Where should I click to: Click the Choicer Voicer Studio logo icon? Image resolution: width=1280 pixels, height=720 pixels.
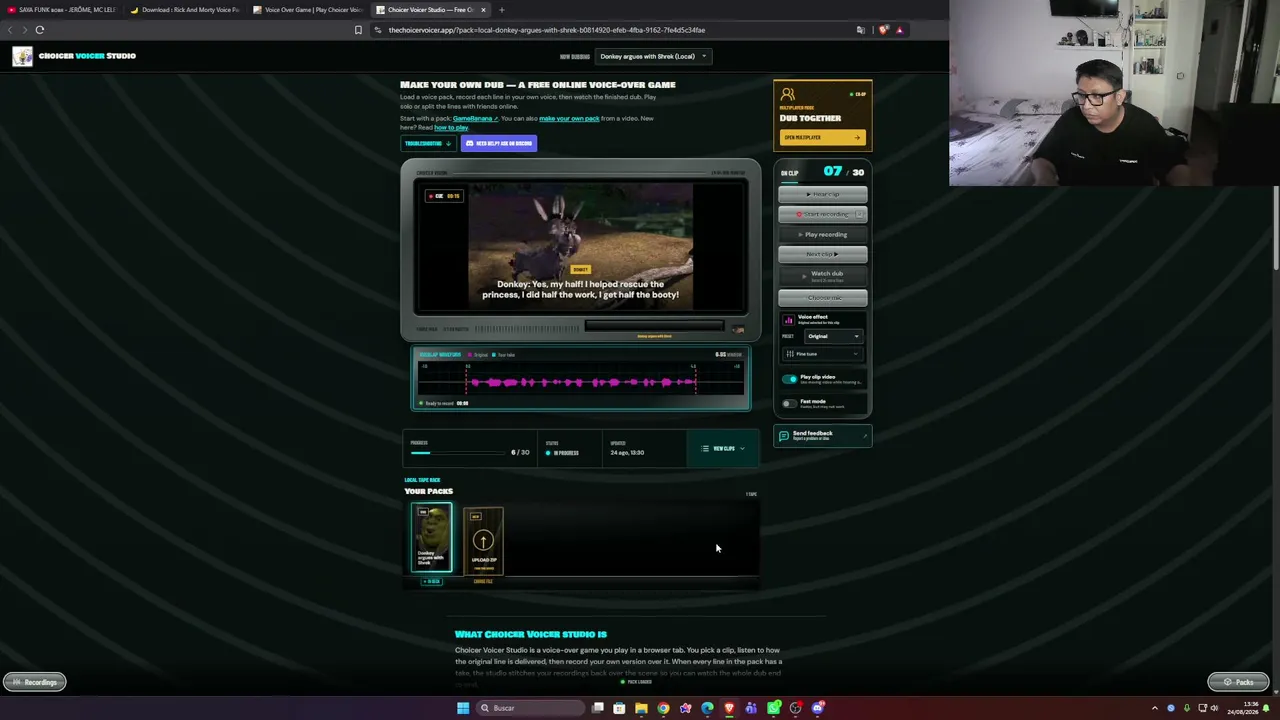[x=22, y=56]
